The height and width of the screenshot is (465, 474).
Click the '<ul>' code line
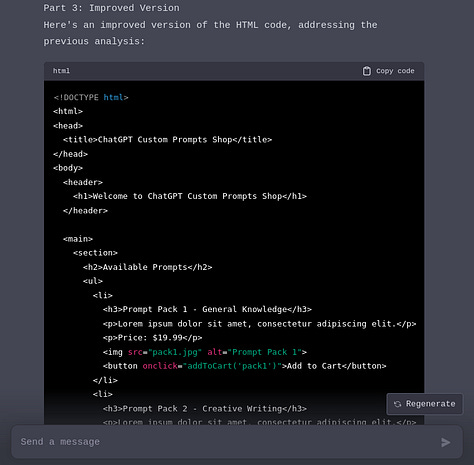(93, 281)
